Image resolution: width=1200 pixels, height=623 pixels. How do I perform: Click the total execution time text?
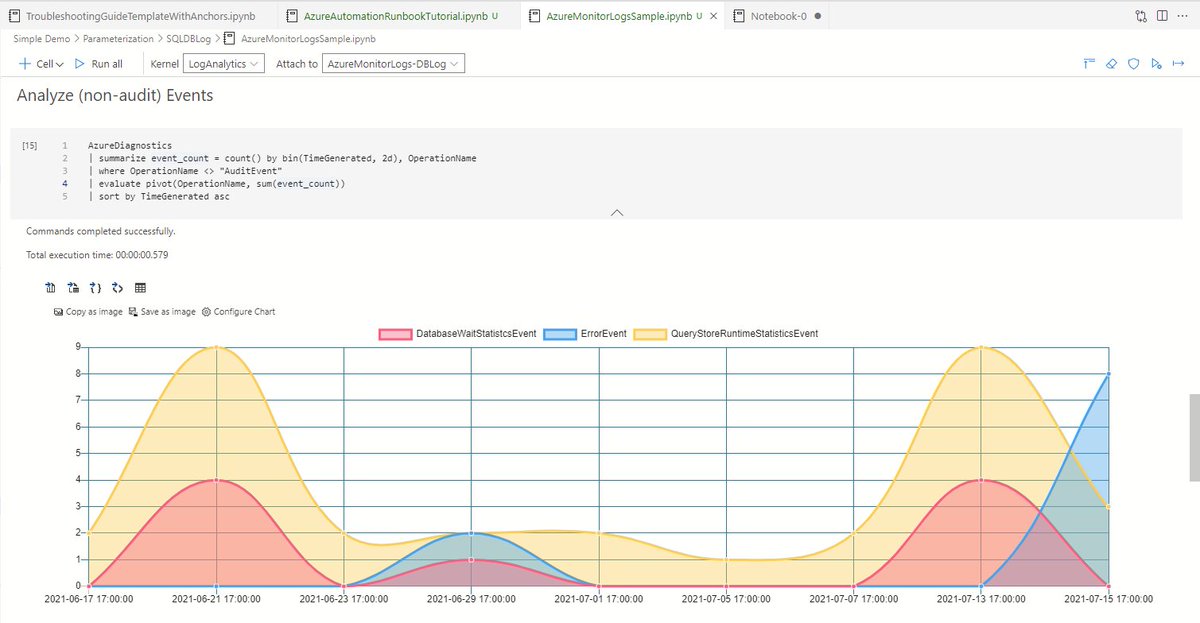coord(97,255)
